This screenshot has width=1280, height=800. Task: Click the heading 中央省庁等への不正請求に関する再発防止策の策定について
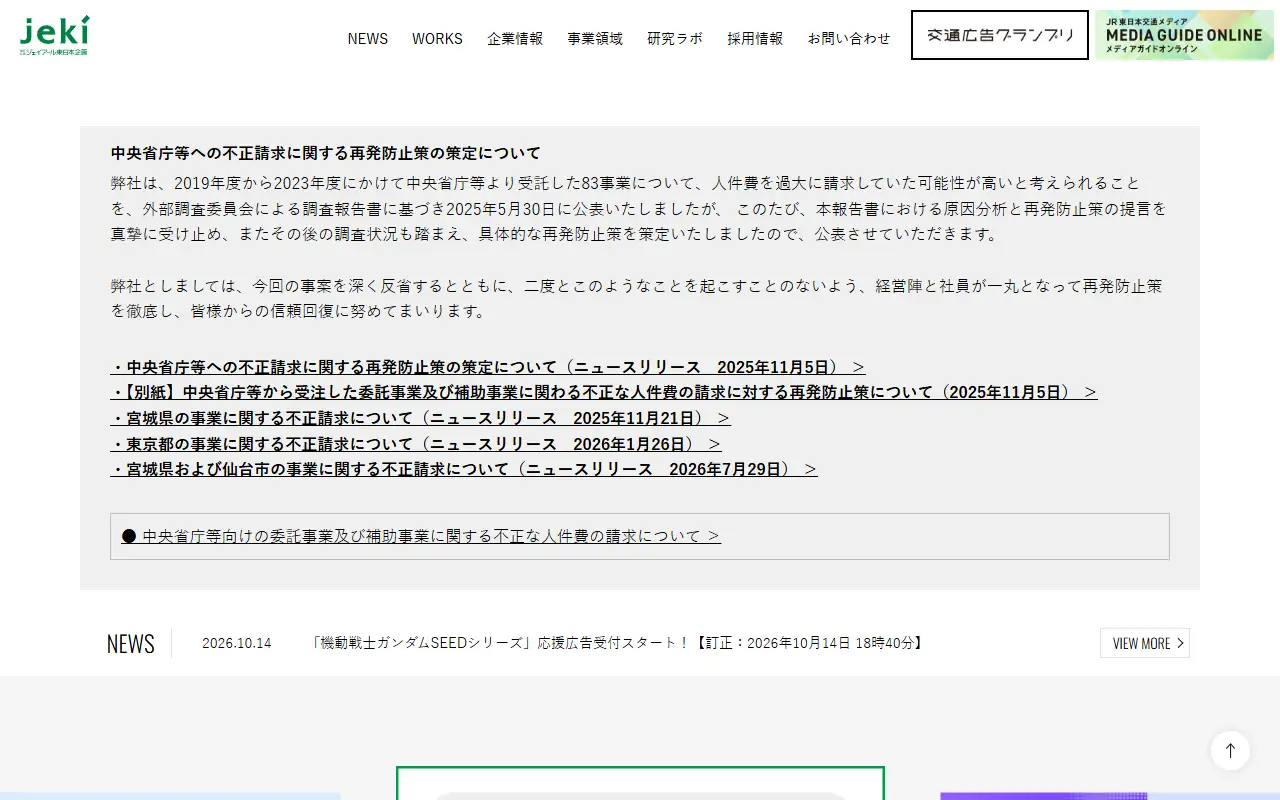tap(326, 153)
